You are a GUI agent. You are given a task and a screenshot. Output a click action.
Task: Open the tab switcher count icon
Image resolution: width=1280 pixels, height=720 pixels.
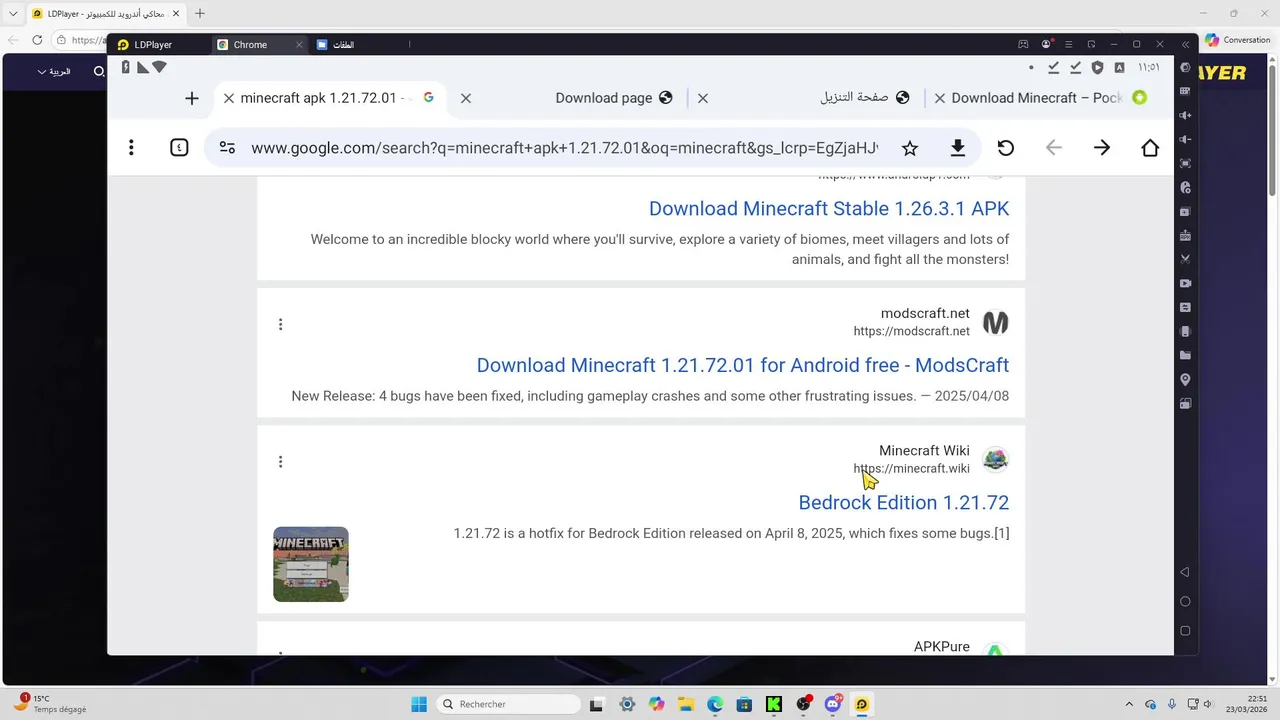pos(179,148)
